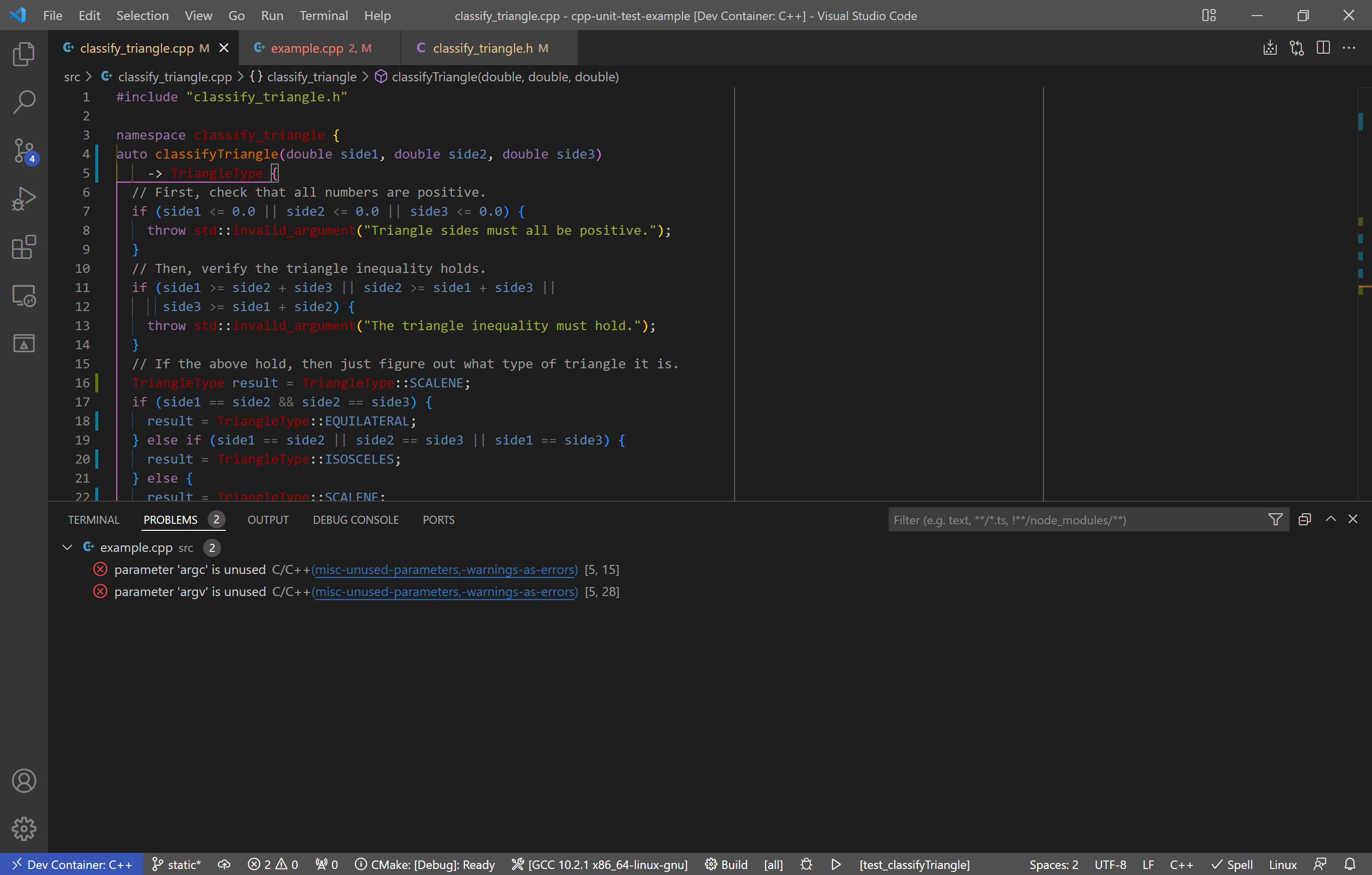The width and height of the screenshot is (1372, 875).
Task: Open Run and Debug view
Action: (x=24, y=199)
